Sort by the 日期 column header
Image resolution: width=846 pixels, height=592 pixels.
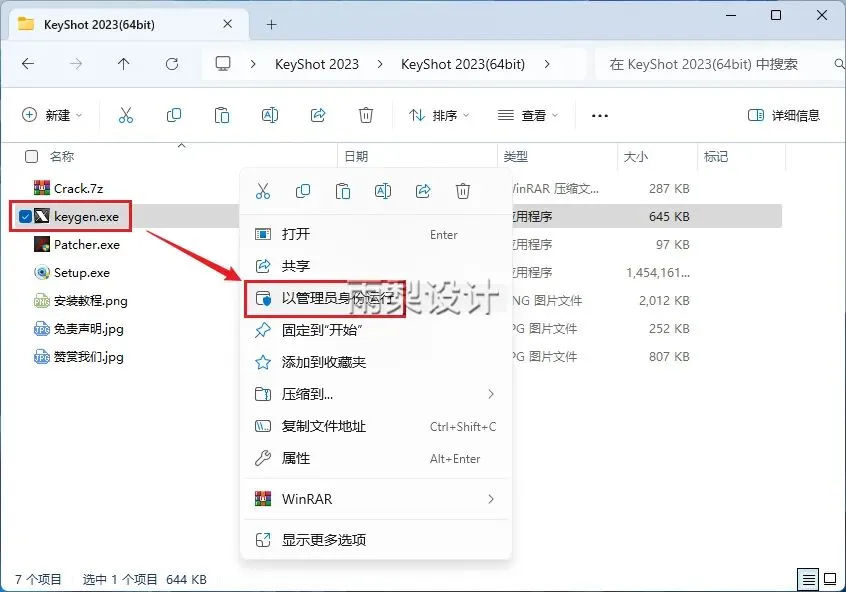pos(356,156)
